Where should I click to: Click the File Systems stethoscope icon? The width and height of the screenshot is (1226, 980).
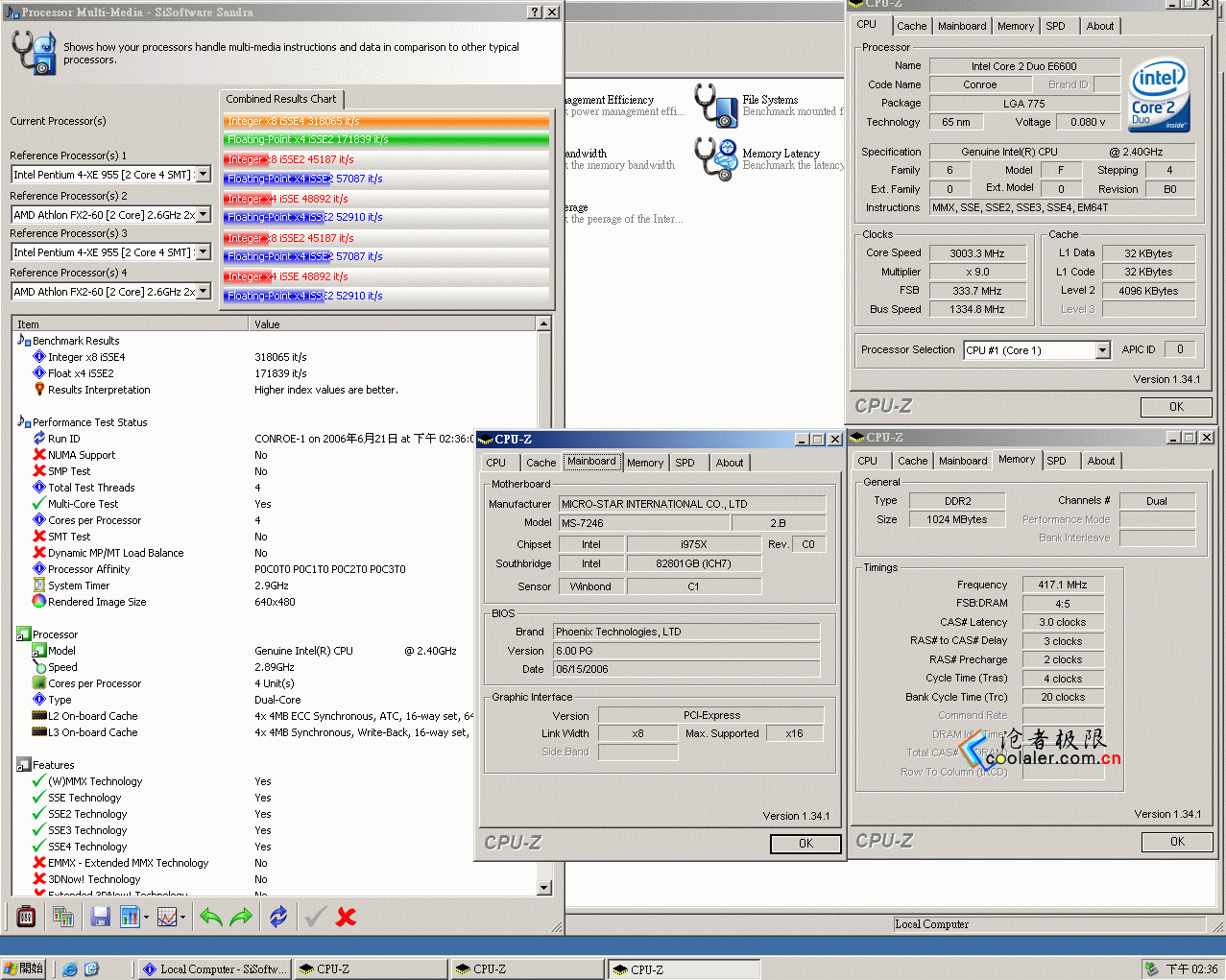[x=716, y=106]
